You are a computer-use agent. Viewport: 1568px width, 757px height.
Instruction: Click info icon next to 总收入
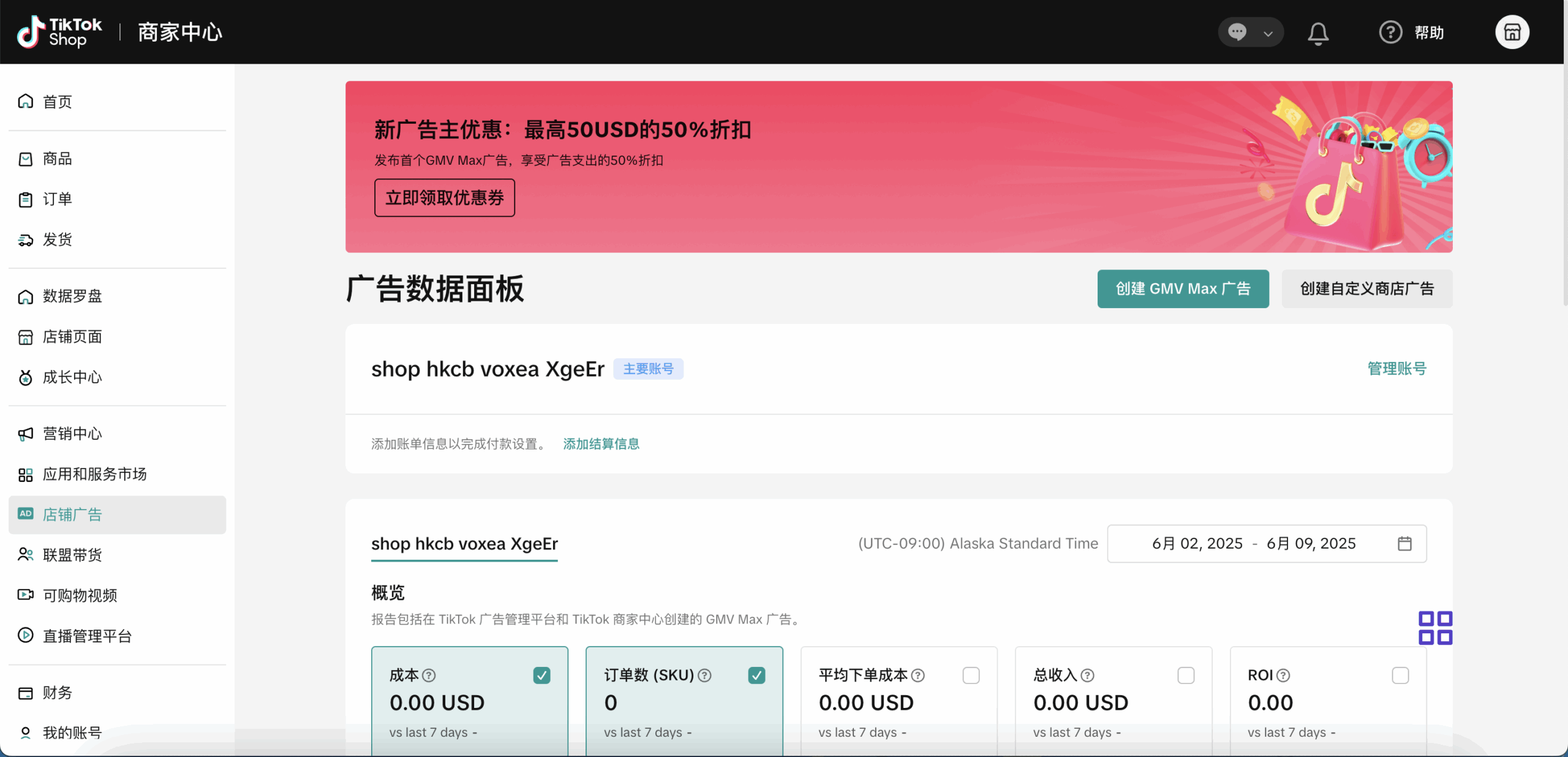pos(1087,676)
